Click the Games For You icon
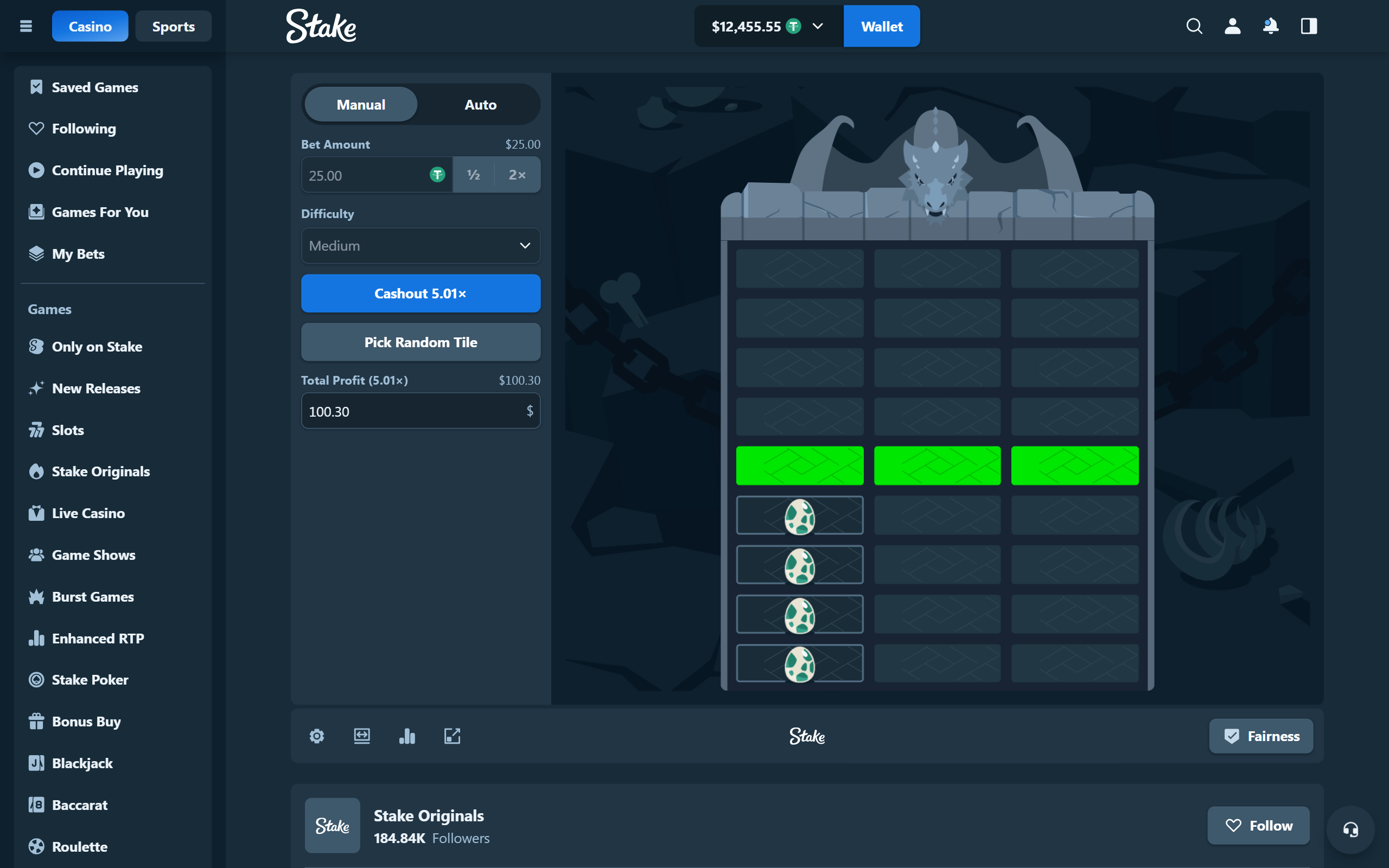Screen dimensions: 1389x868 [x=36, y=212]
